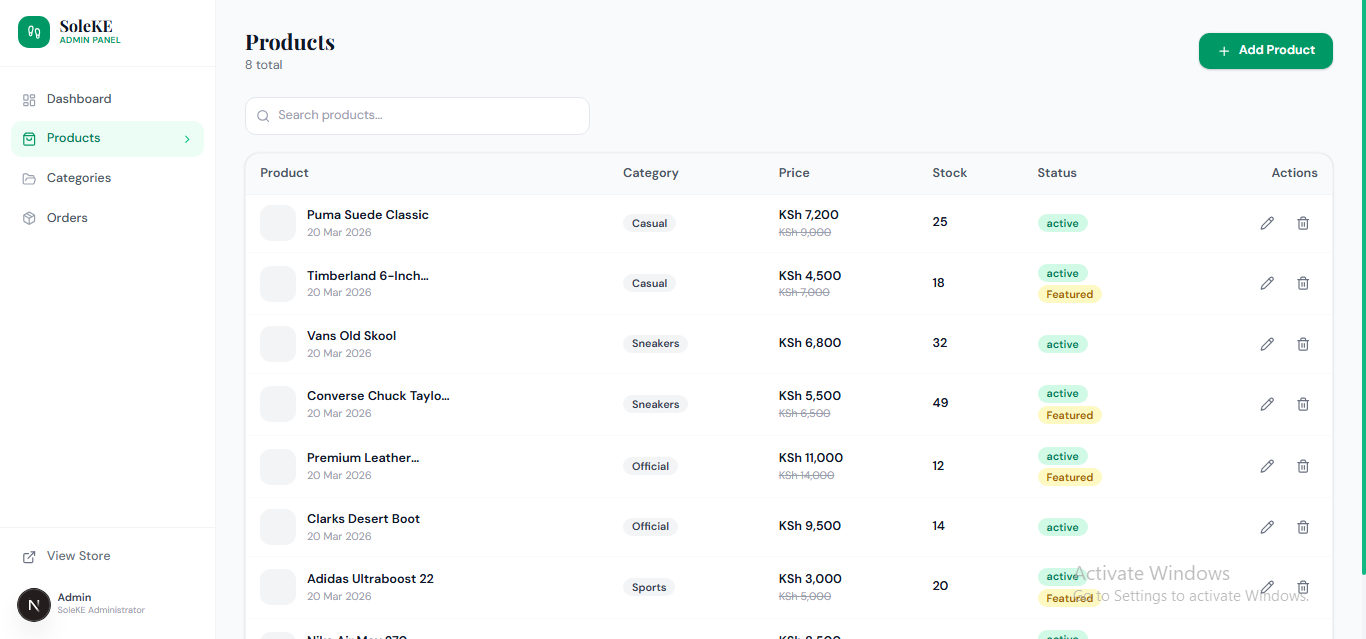Click the Sports badge in Adidas row
This screenshot has width=1366, height=639.
click(x=649, y=588)
